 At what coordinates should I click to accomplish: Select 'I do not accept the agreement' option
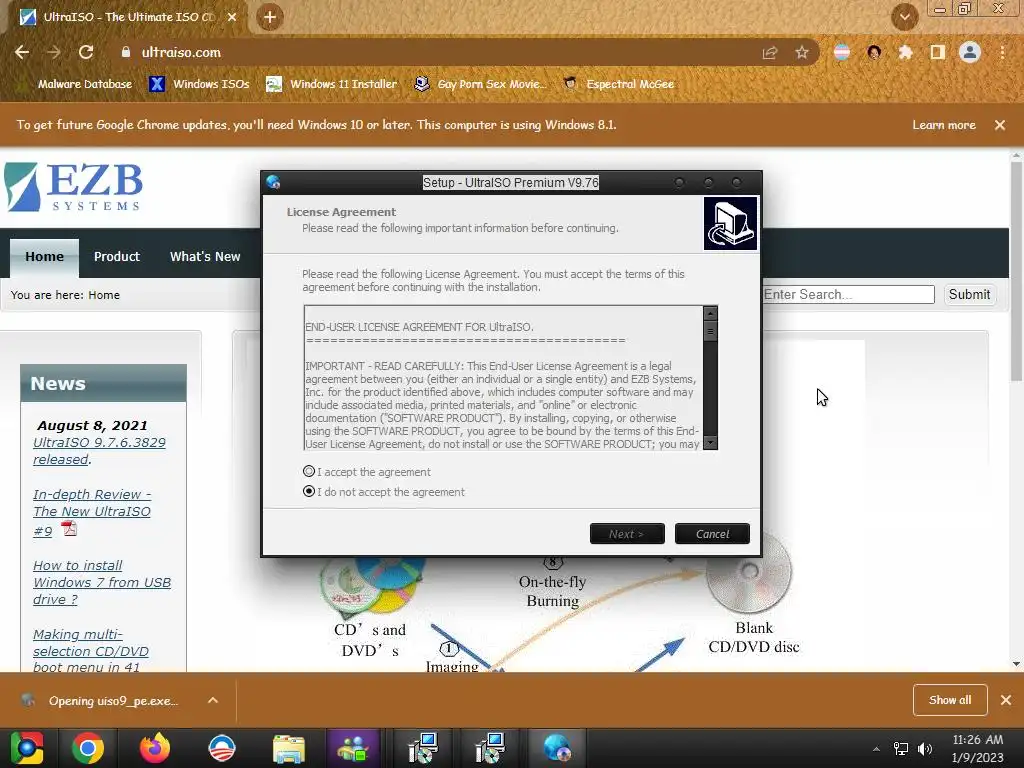point(309,491)
